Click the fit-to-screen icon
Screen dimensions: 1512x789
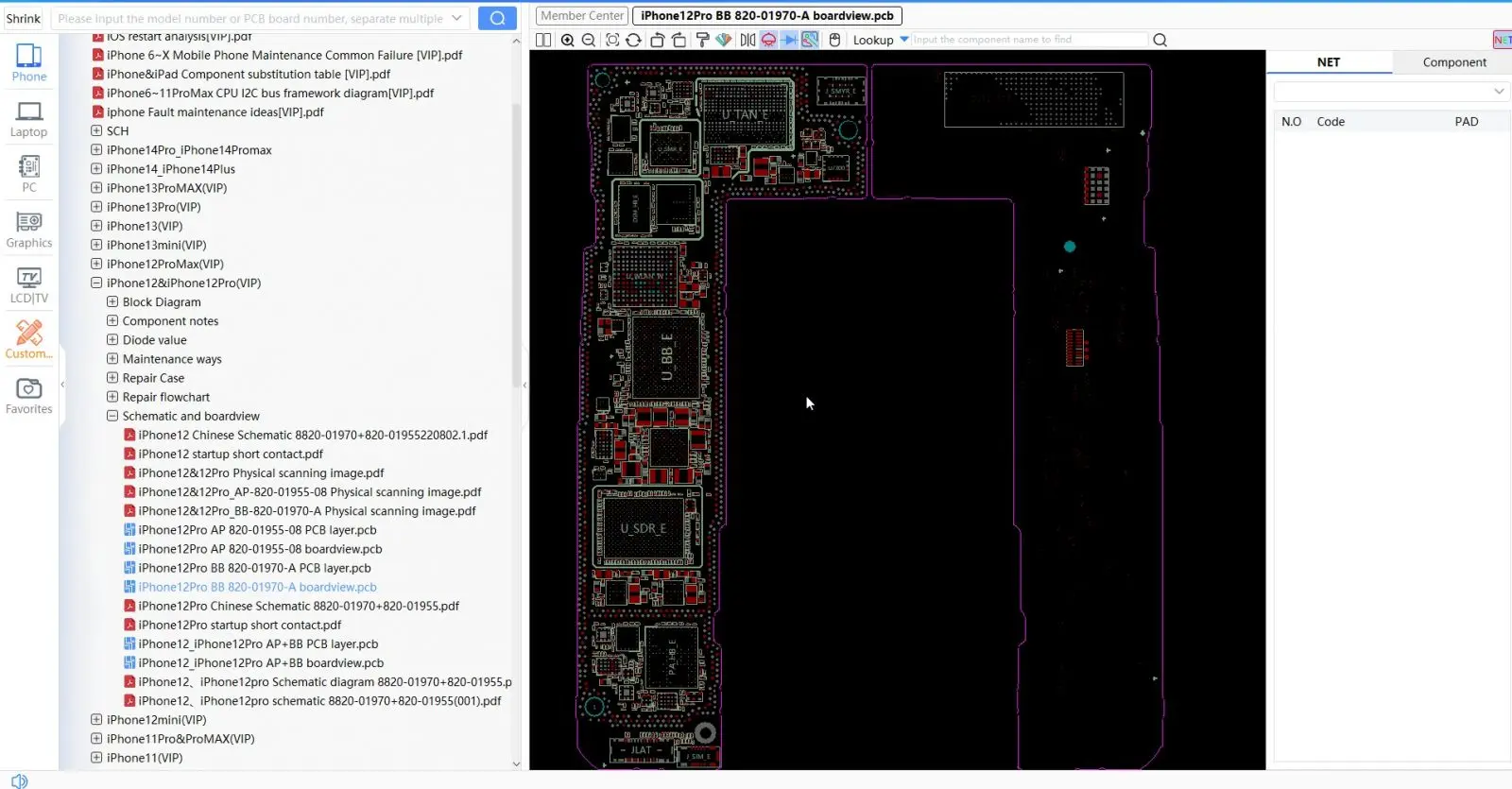tap(612, 40)
